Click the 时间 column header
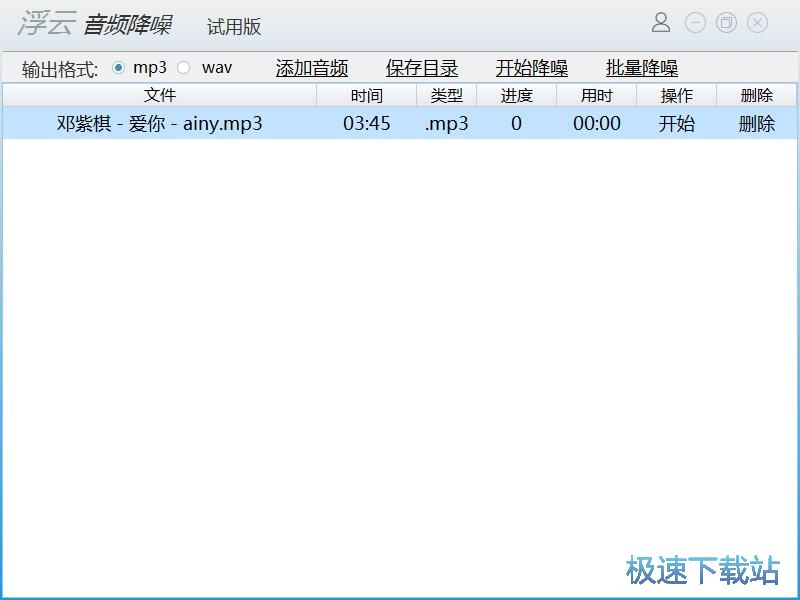 tap(366, 95)
